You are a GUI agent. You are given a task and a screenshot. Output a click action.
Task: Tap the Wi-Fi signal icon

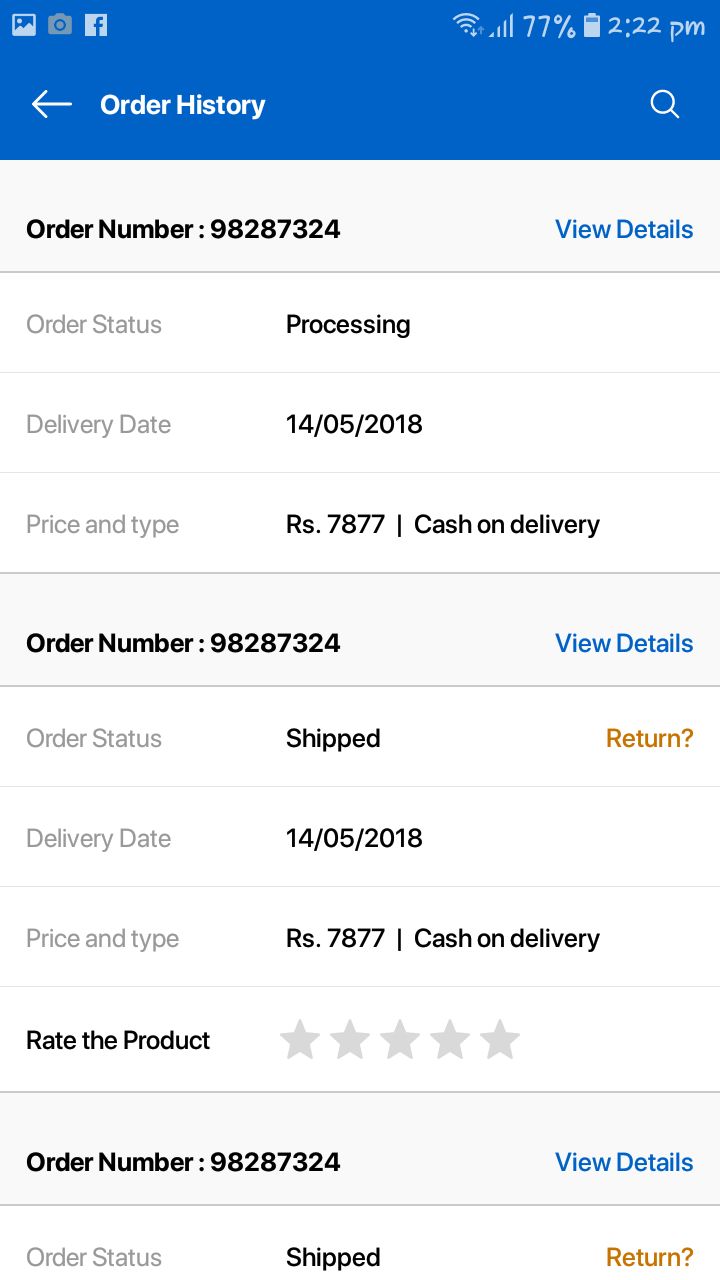(x=467, y=25)
